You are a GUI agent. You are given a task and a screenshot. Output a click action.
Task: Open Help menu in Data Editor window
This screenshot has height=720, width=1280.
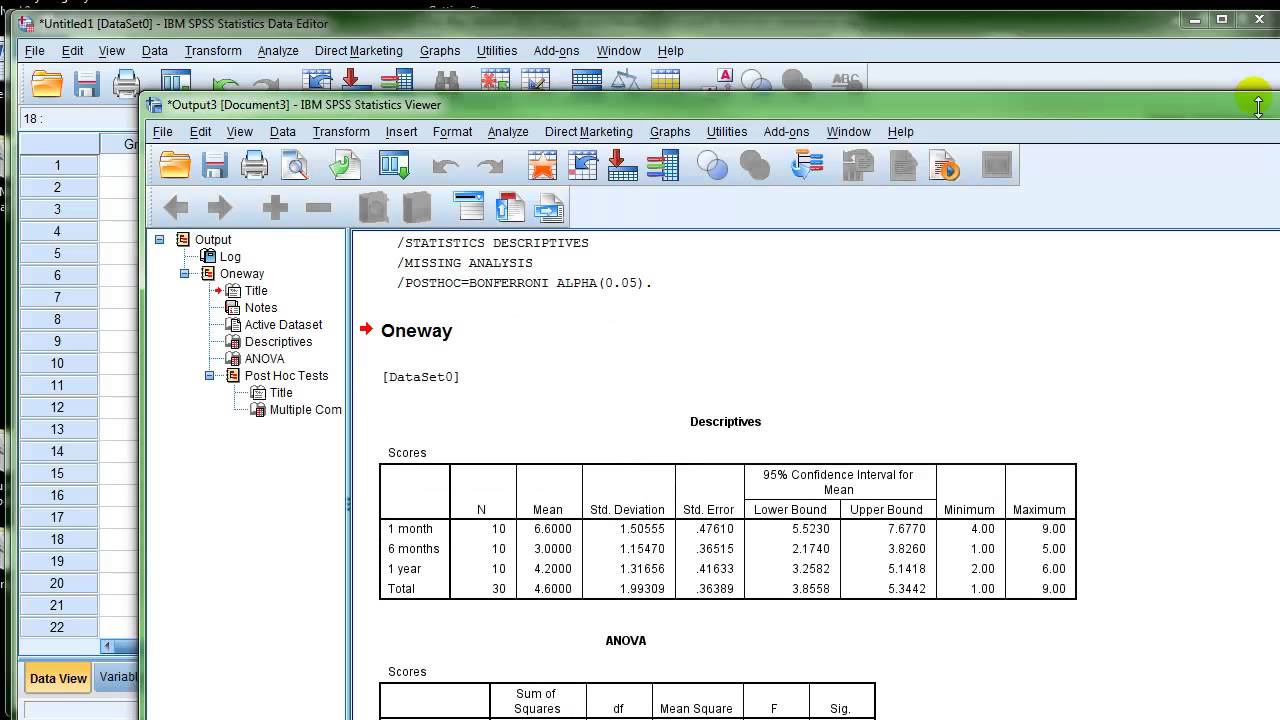pyautogui.click(x=670, y=50)
